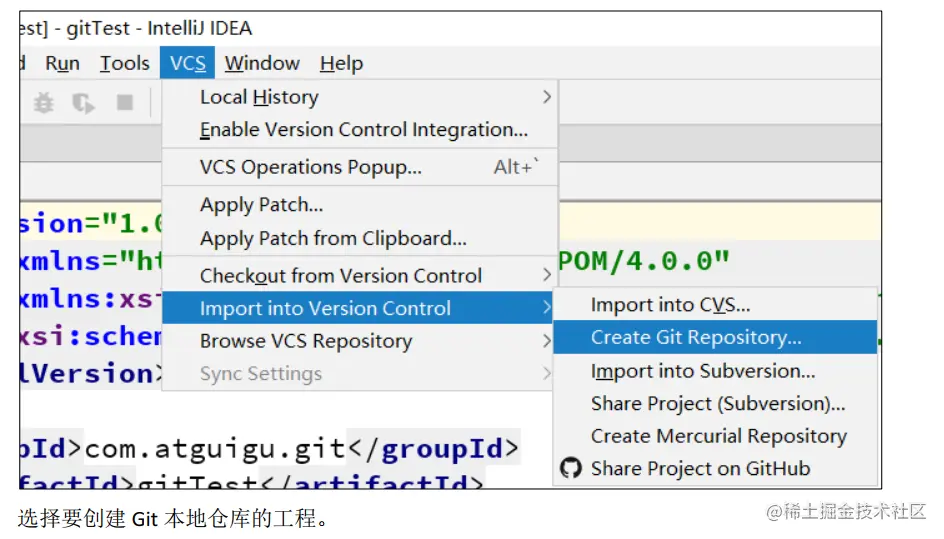Open Local History menu item
This screenshot has width=944, height=539.
coord(359,97)
